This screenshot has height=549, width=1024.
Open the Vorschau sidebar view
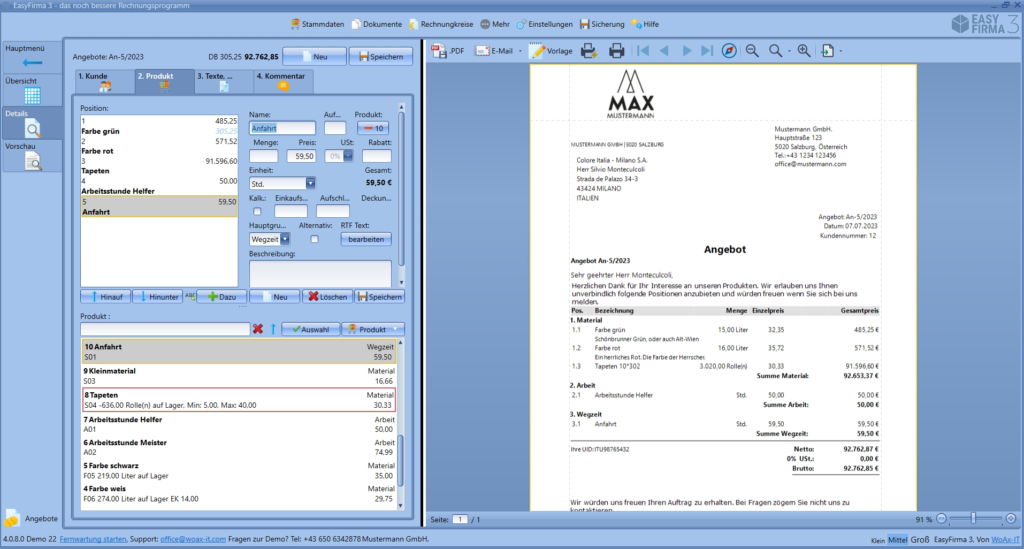pyautogui.click(x=31, y=153)
